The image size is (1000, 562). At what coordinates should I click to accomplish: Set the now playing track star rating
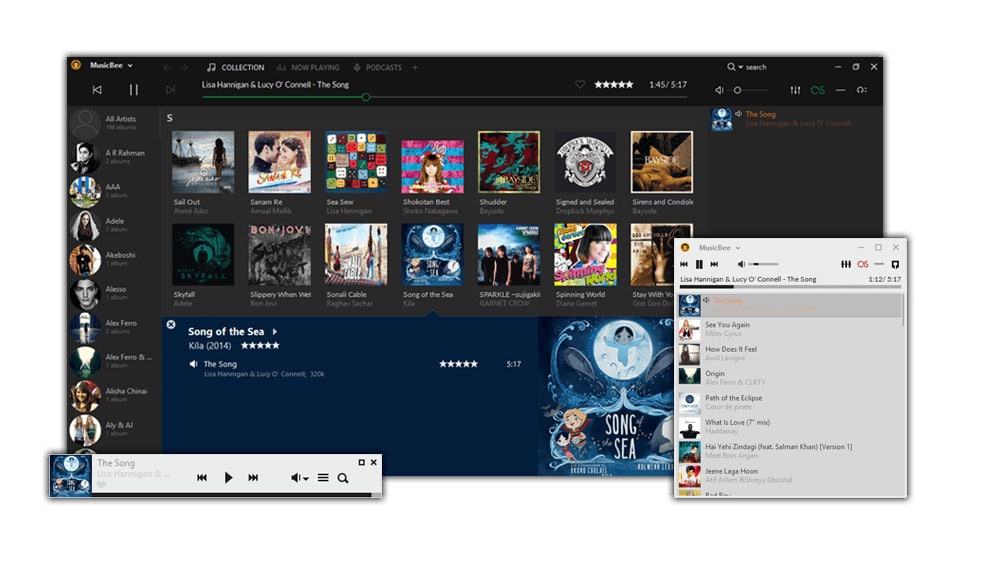[x=614, y=84]
